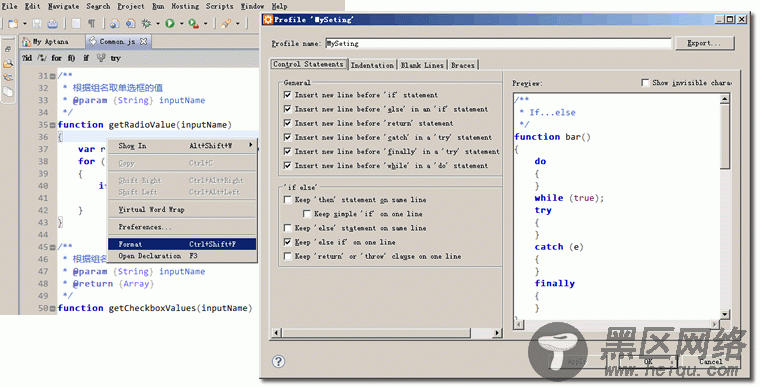Click the My Aptana home icon
760x387 pixels.
pyautogui.click(x=26, y=42)
